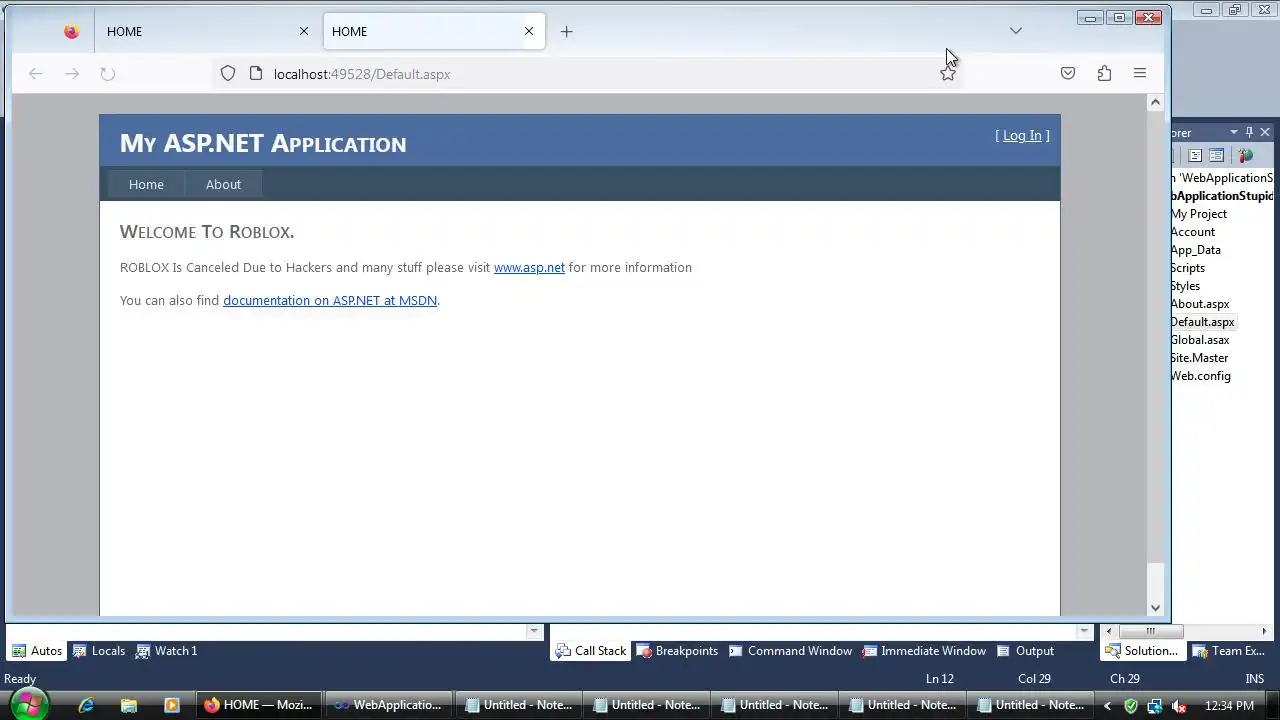
Task: Select Web.config in Solution Explorer
Action: coord(1201,376)
